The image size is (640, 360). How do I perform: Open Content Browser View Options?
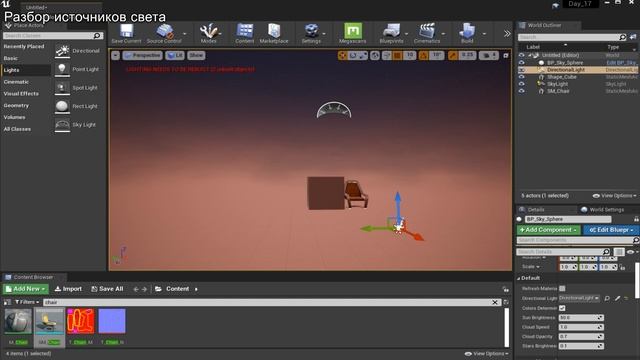487,353
